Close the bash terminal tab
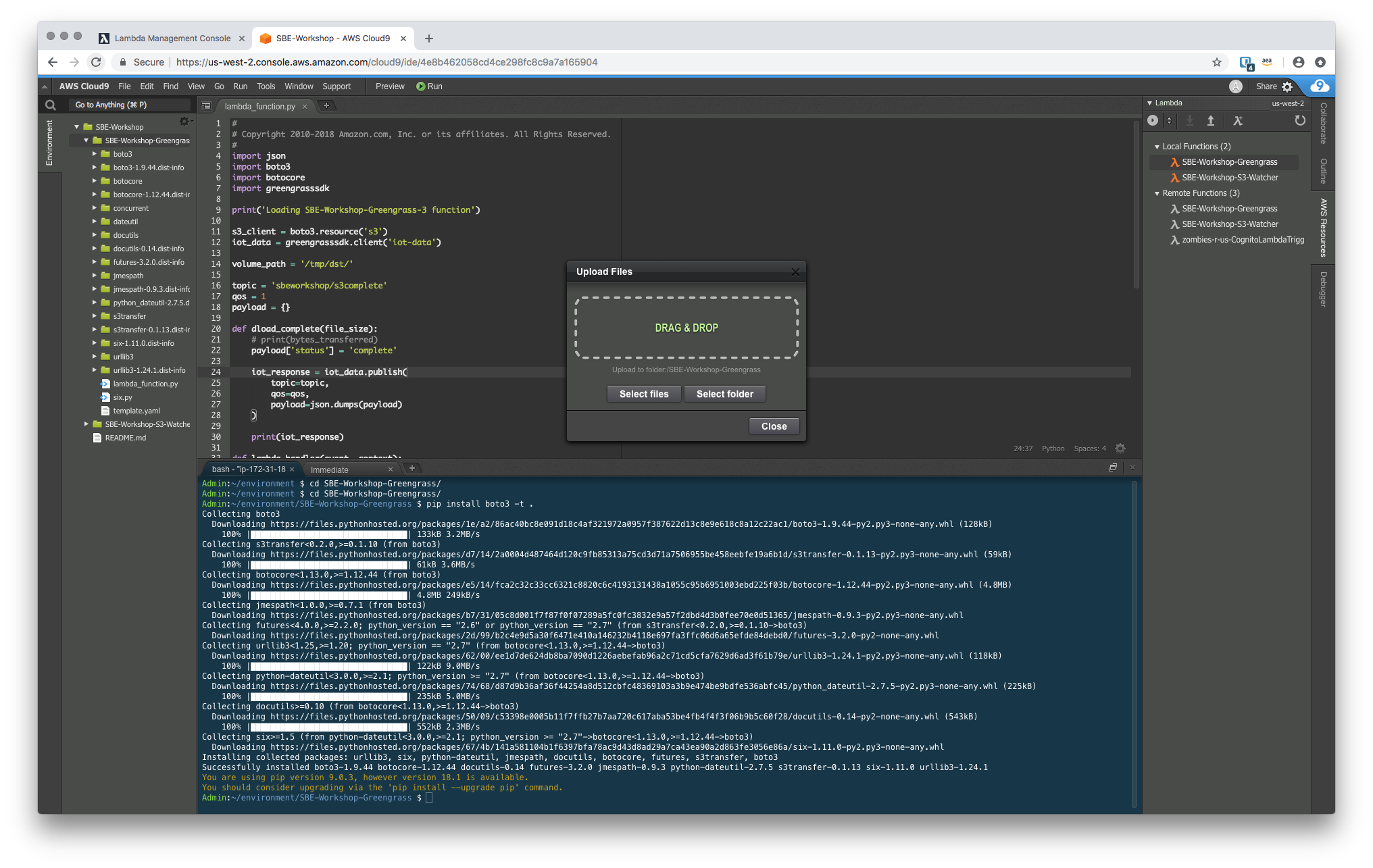 (x=292, y=469)
